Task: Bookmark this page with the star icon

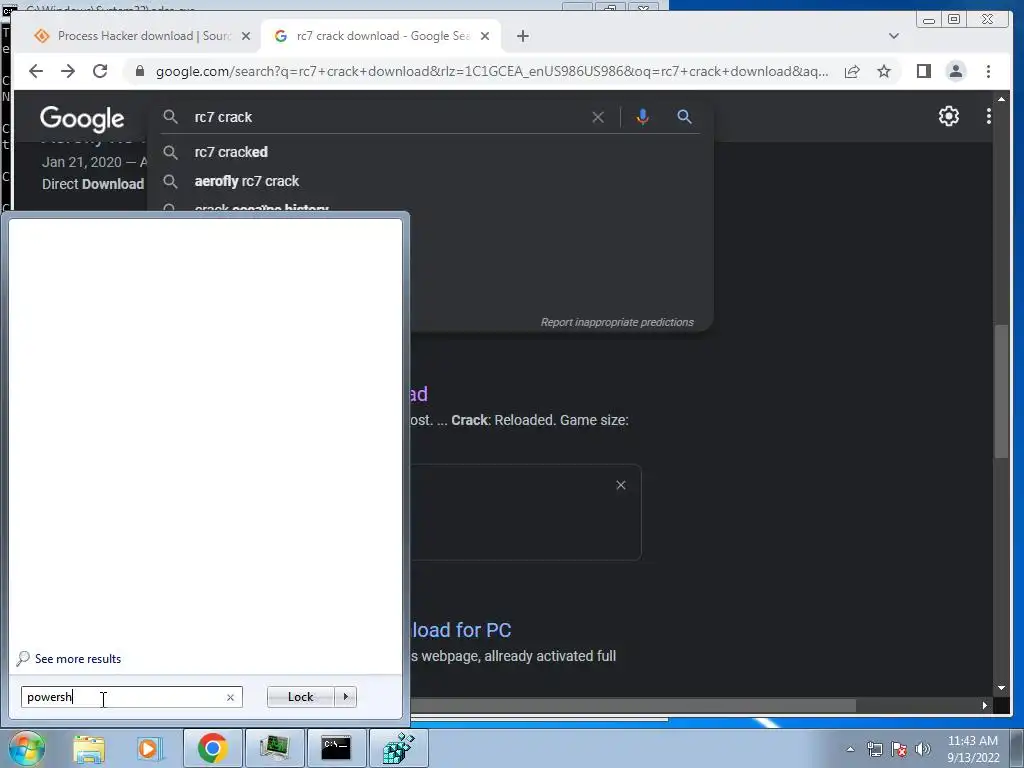Action: [884, 71]
